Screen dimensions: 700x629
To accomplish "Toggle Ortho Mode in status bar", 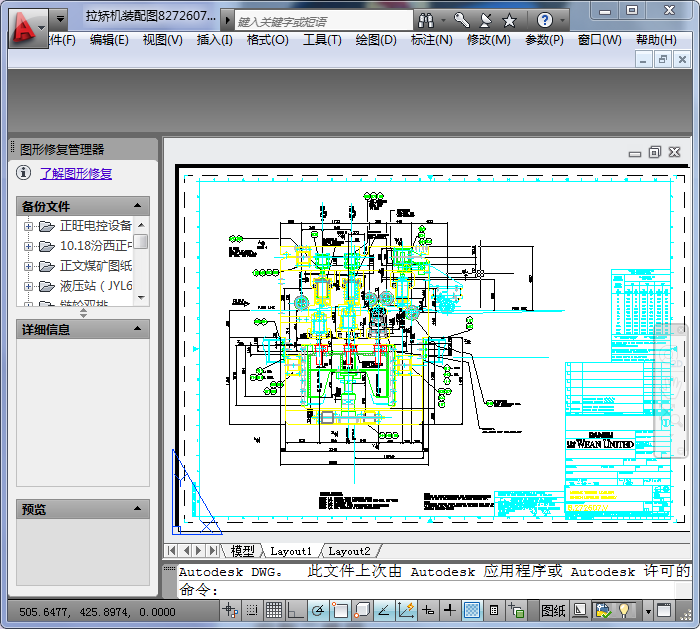I will [296, 610].
